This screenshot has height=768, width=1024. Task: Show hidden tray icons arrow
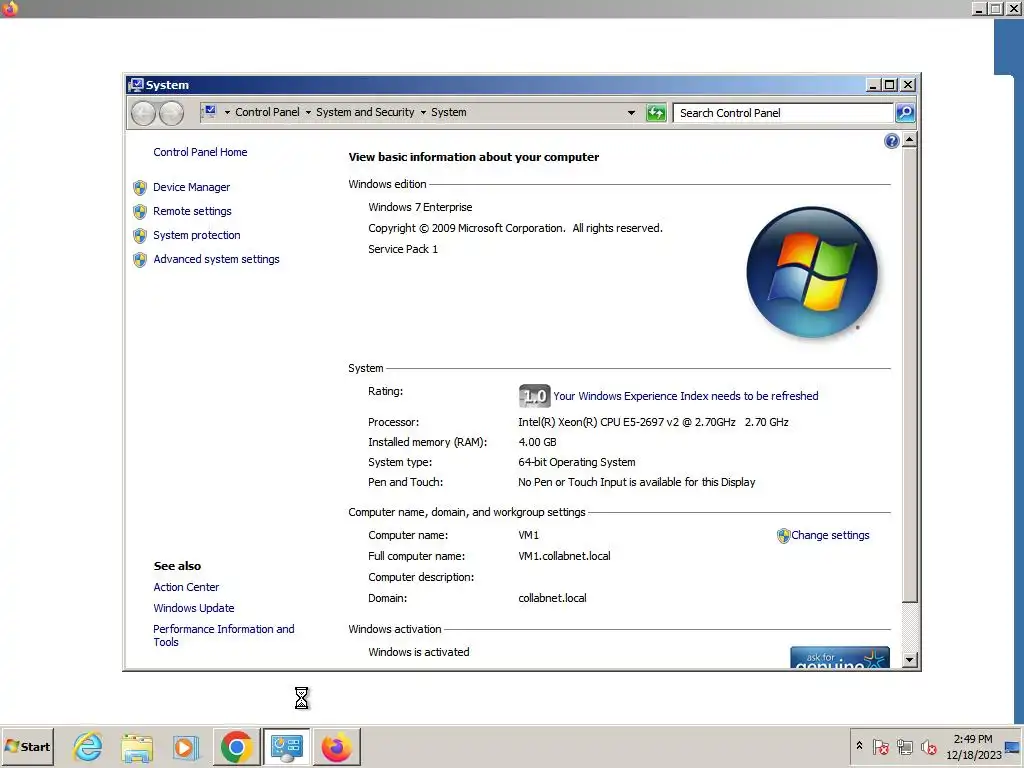[859, 746]
